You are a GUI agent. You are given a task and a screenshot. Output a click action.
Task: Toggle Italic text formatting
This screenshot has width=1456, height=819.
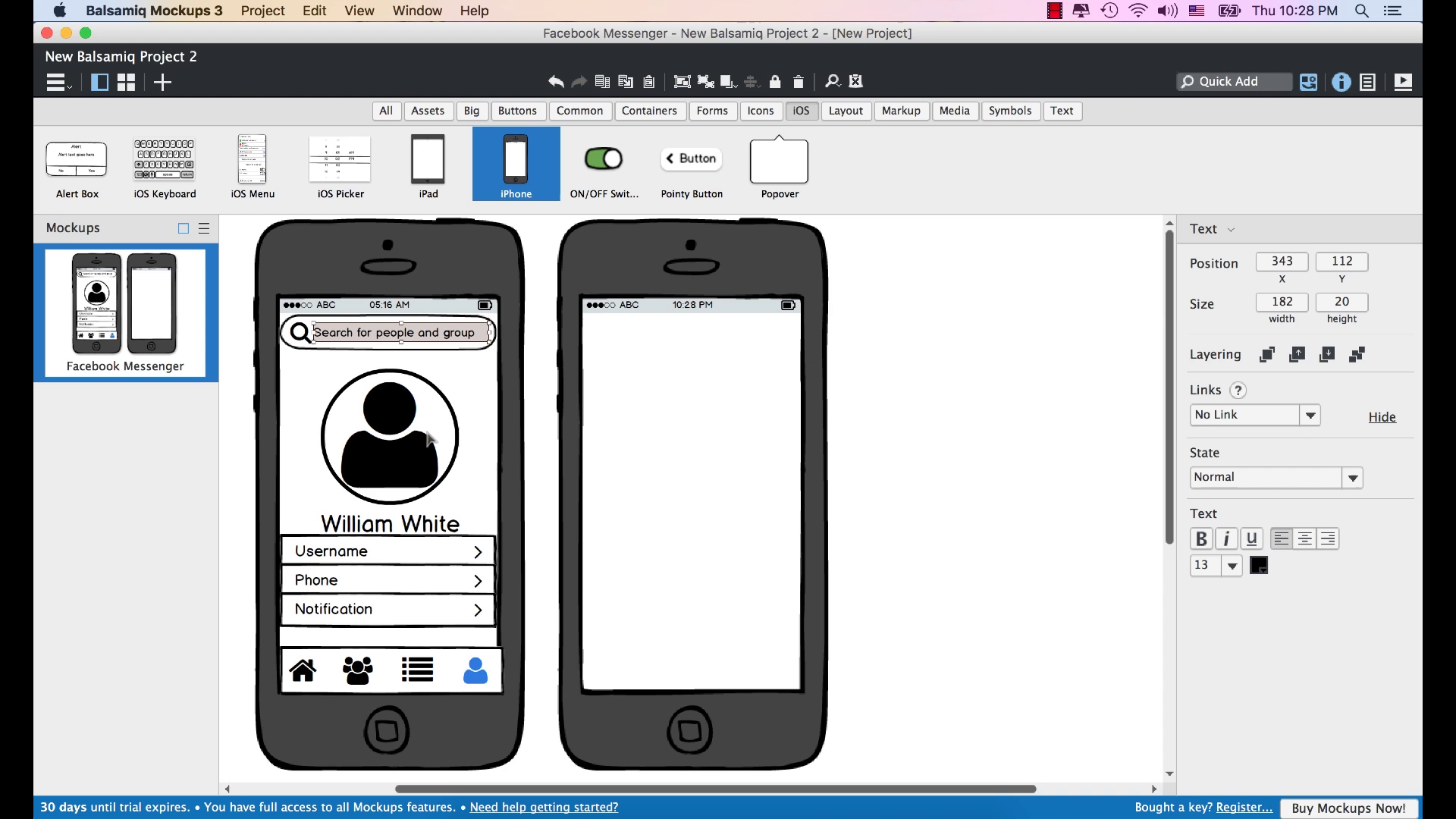click(1226, 539)
